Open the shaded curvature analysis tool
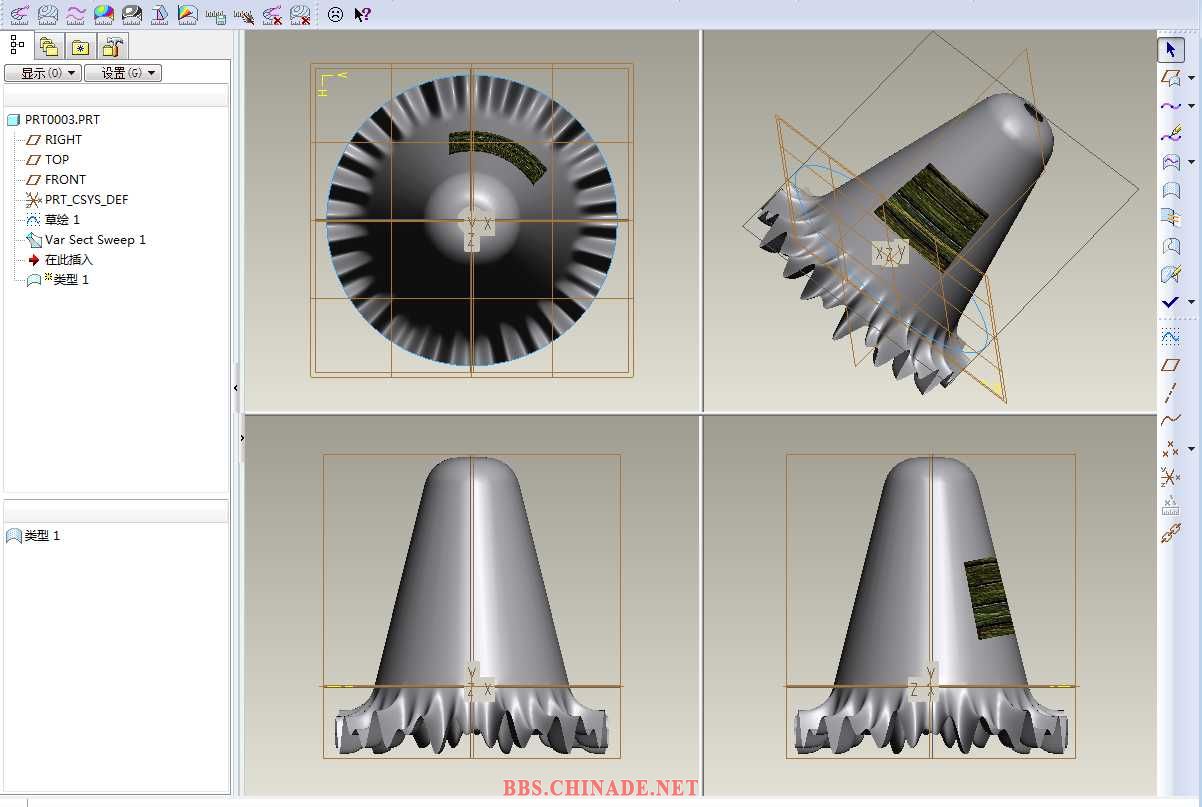Viewport: 1202px width, 807px height. point(104,15)
